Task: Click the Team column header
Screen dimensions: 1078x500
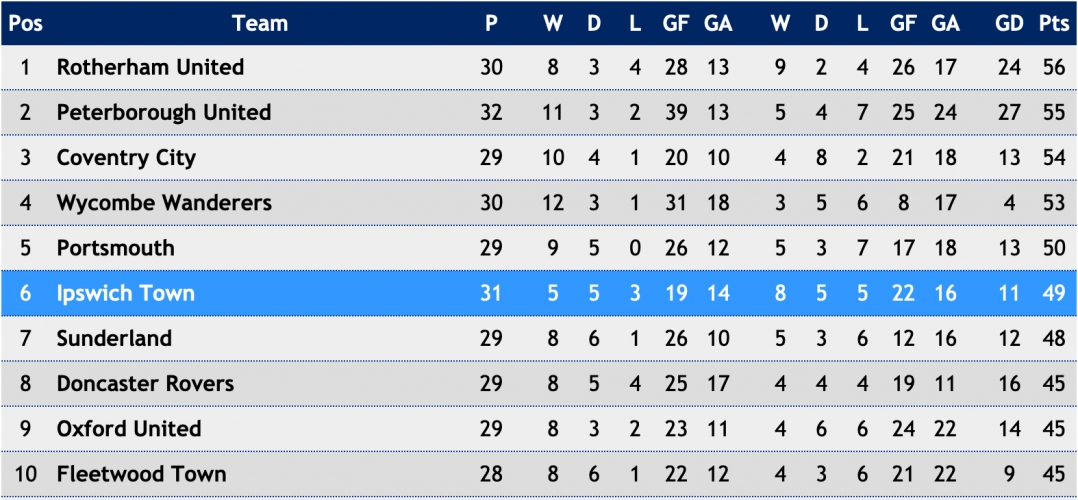Action: (x=260, y=23)
